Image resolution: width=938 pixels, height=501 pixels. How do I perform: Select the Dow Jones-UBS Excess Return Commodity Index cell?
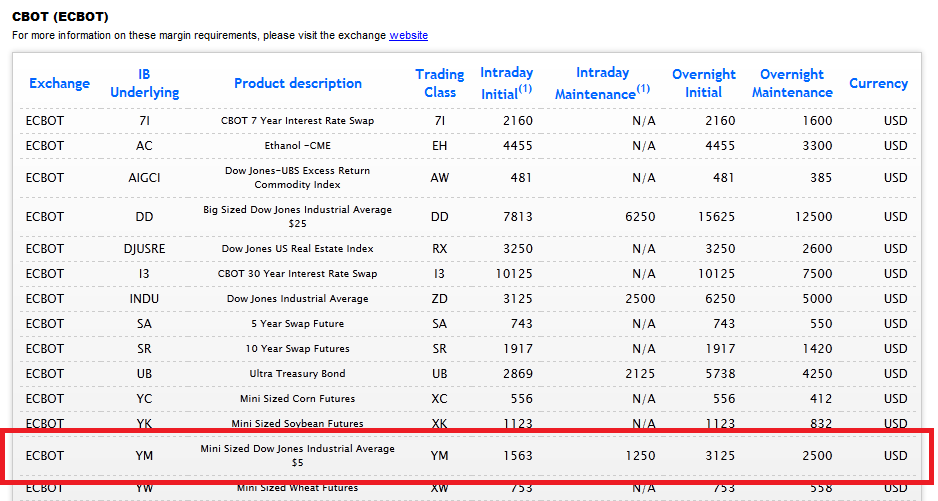297,178
